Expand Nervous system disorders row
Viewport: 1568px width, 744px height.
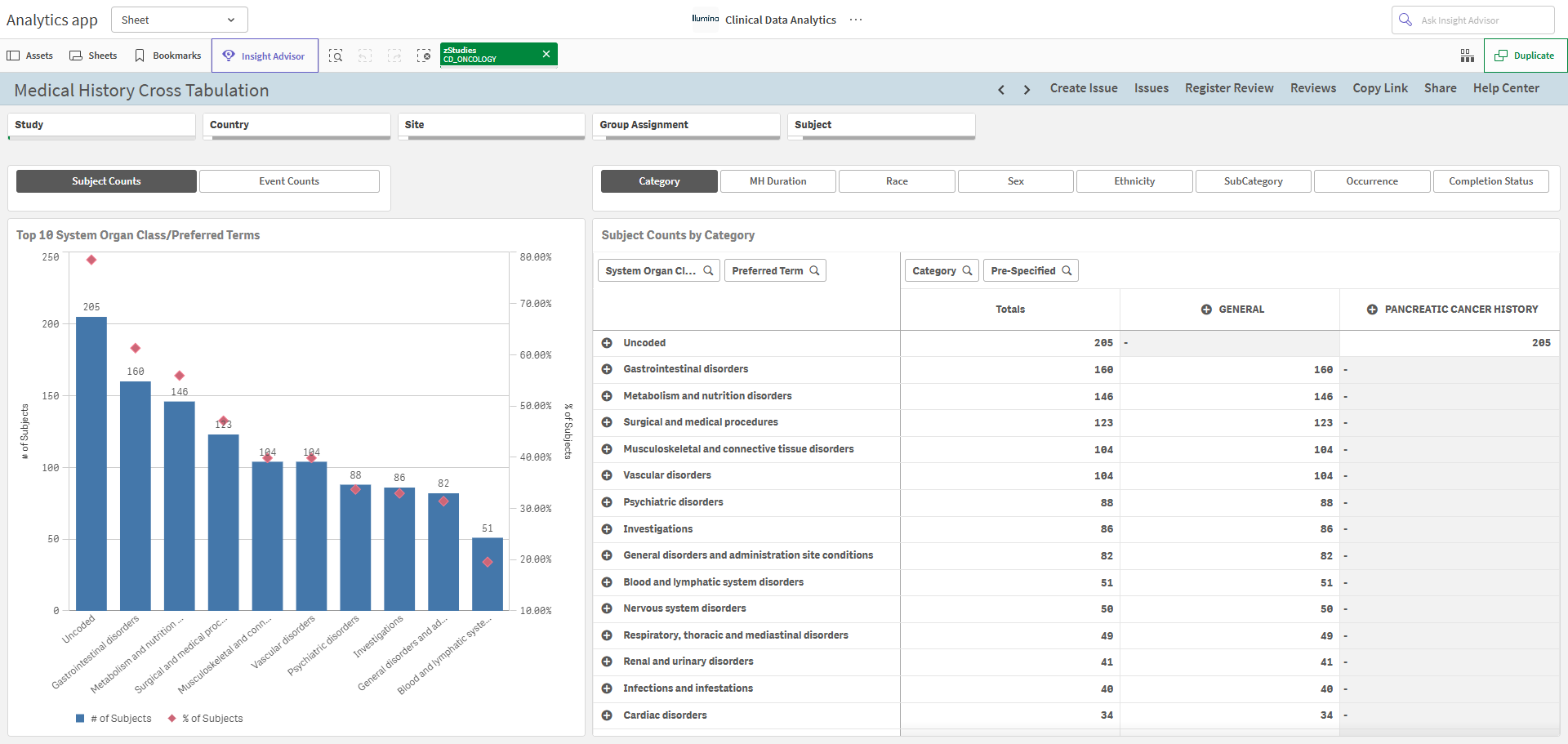pos(607,608)
